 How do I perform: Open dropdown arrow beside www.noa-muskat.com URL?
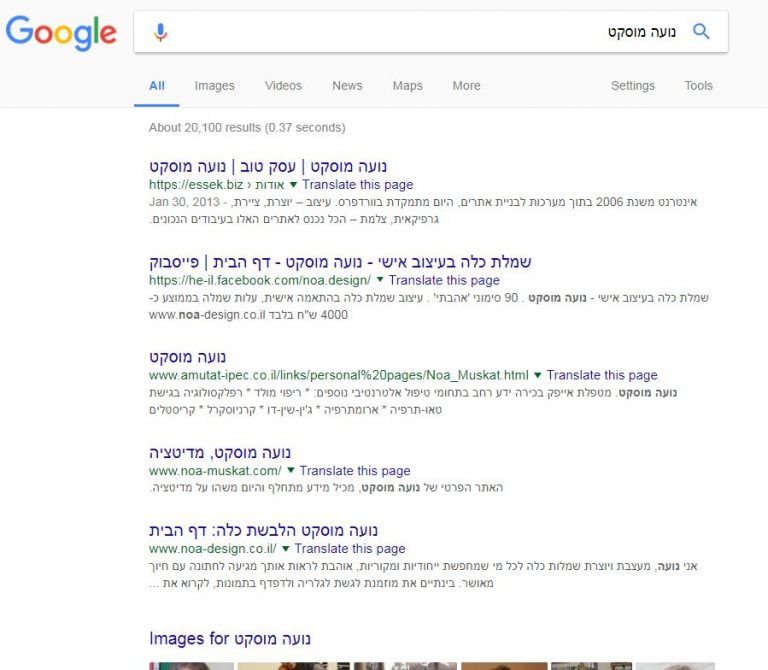click(291, 471)
